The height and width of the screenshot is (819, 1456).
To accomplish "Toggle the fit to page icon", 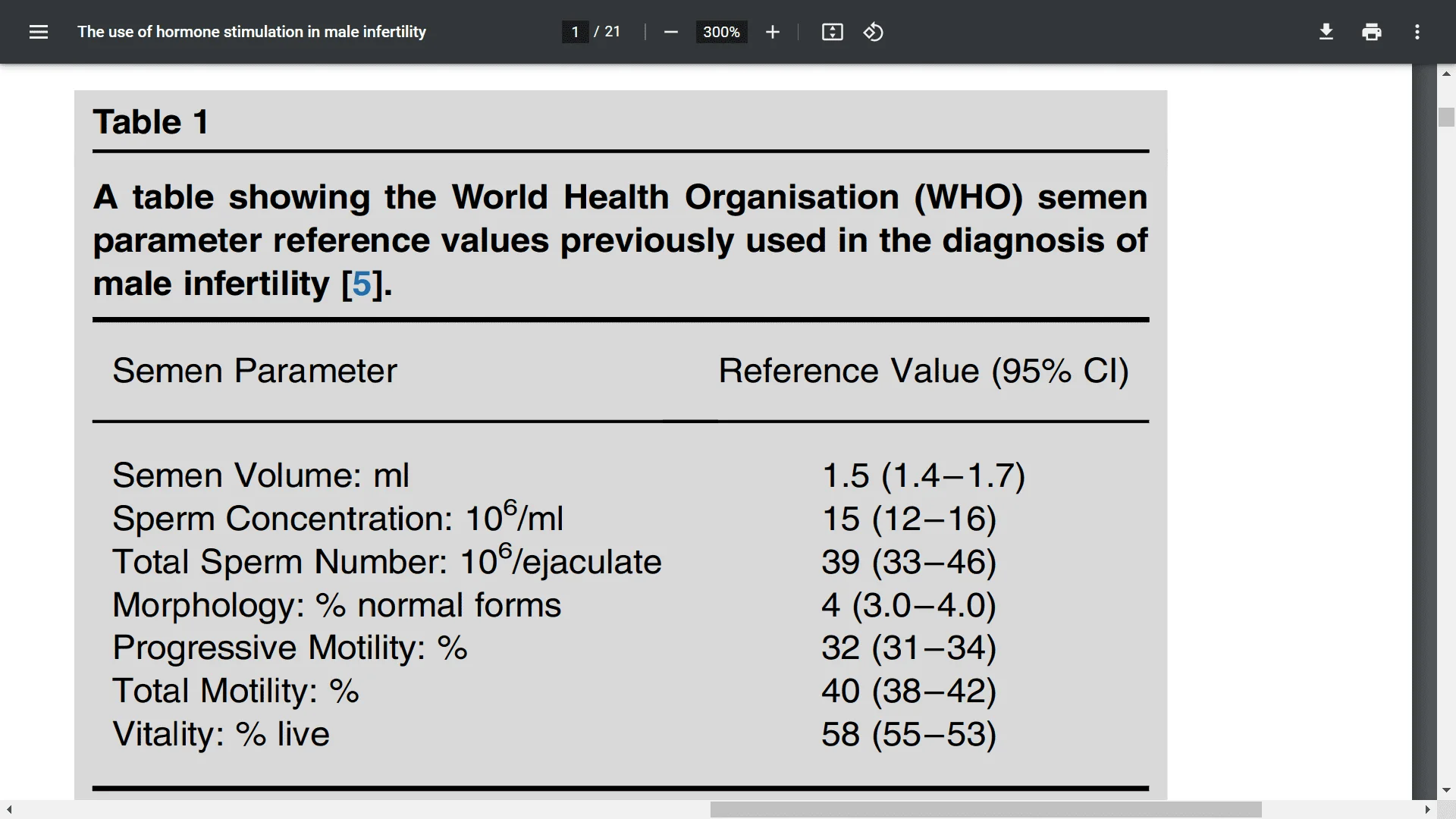I will [832, 32].
